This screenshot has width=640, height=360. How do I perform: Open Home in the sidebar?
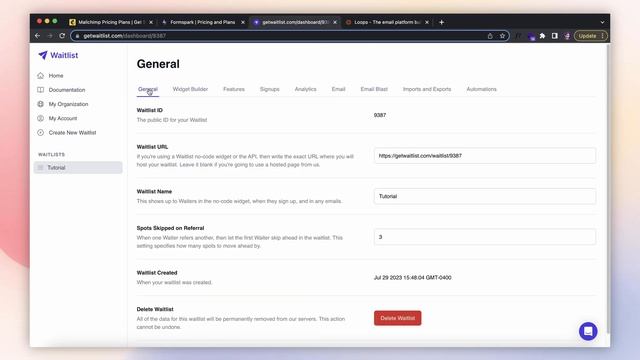(x=56, y=76)
